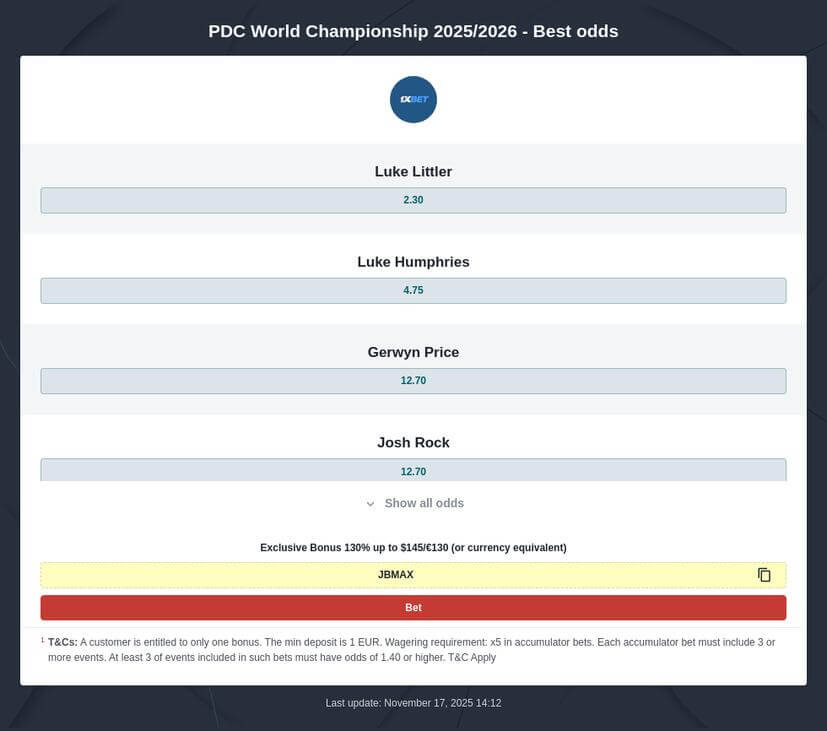
Task: Click the Gerwyn Price player name
Action: click(x=413, y=351)
